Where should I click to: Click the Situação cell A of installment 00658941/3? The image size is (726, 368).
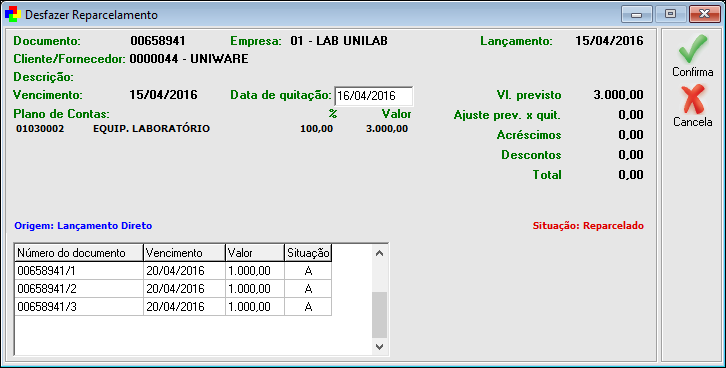(x=308, y=307)
